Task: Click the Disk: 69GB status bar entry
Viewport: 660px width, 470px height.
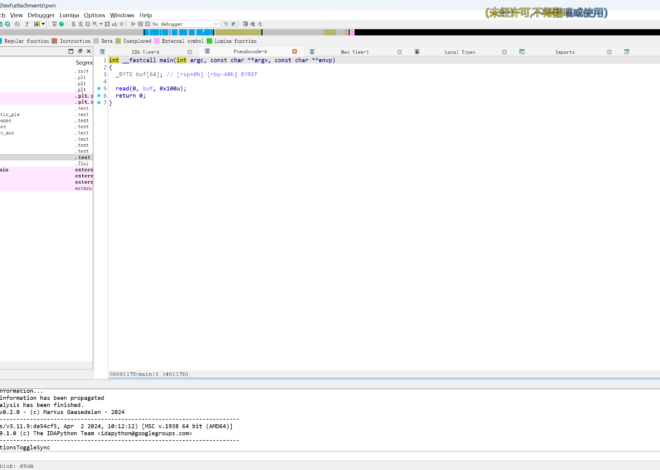Action: [x=17, y=466]
